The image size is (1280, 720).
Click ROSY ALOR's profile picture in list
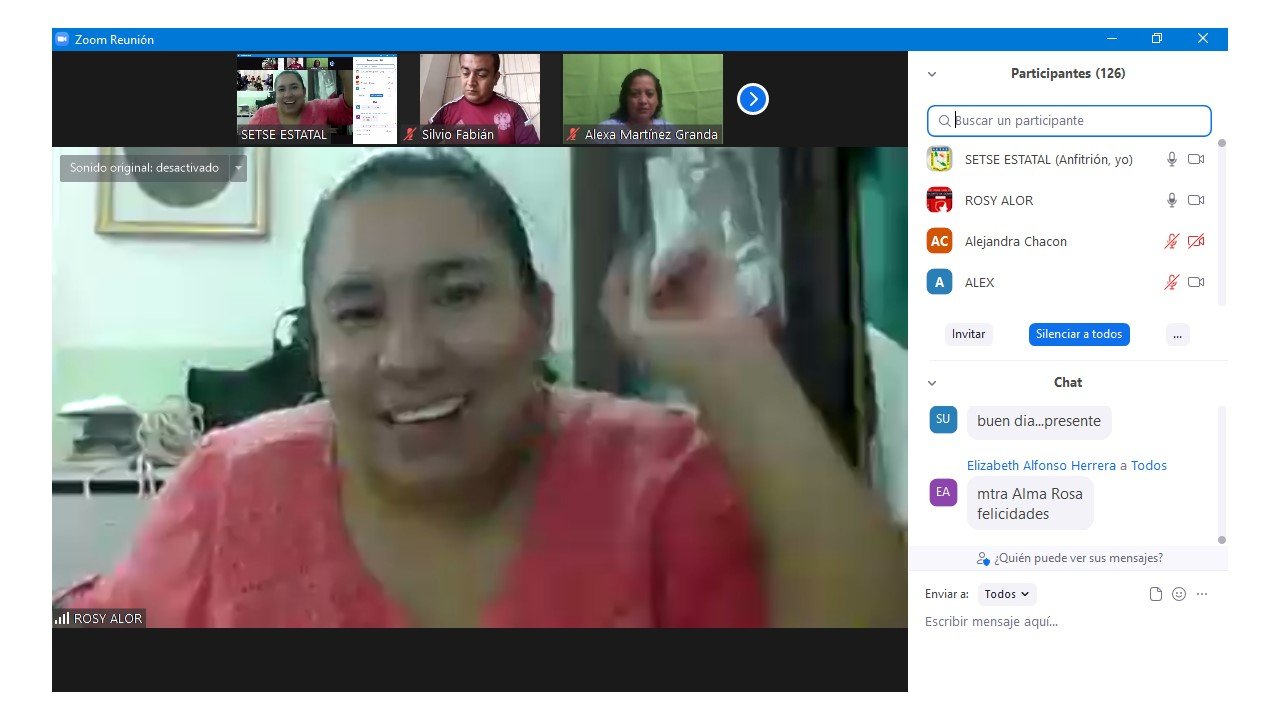tap(939, 200)
